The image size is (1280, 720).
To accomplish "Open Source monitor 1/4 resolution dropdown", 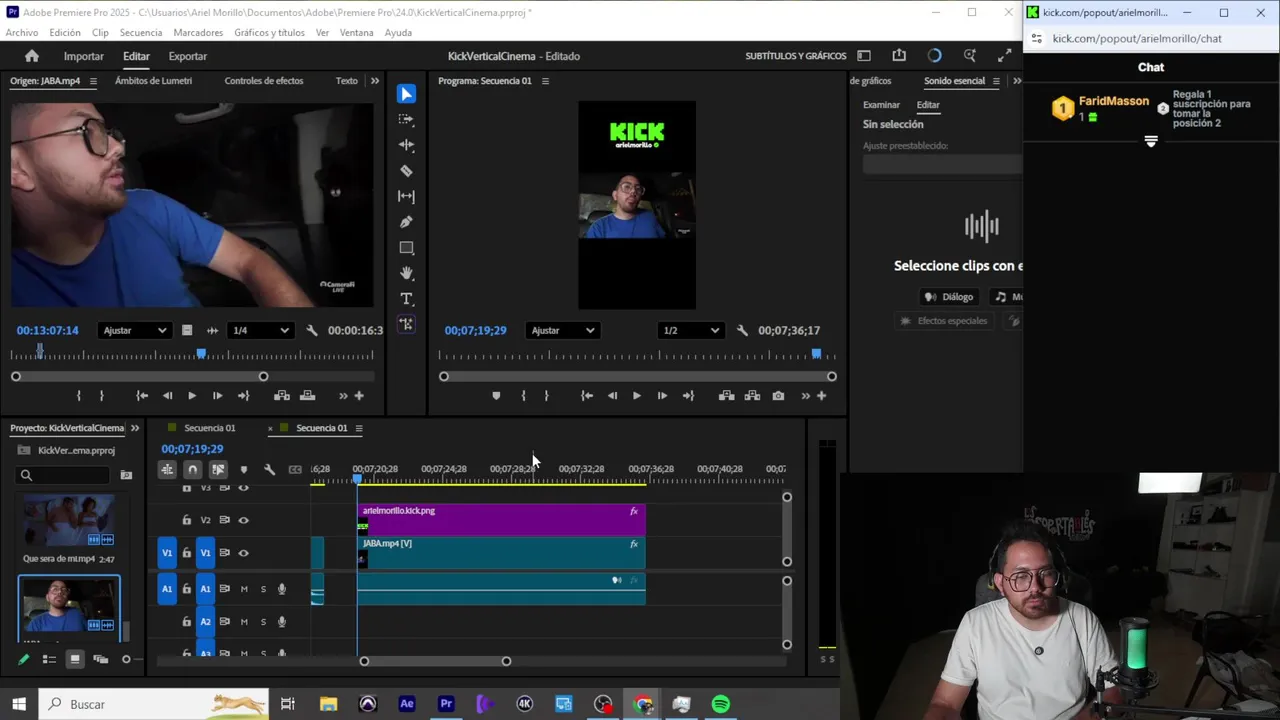I will [260, 330].
